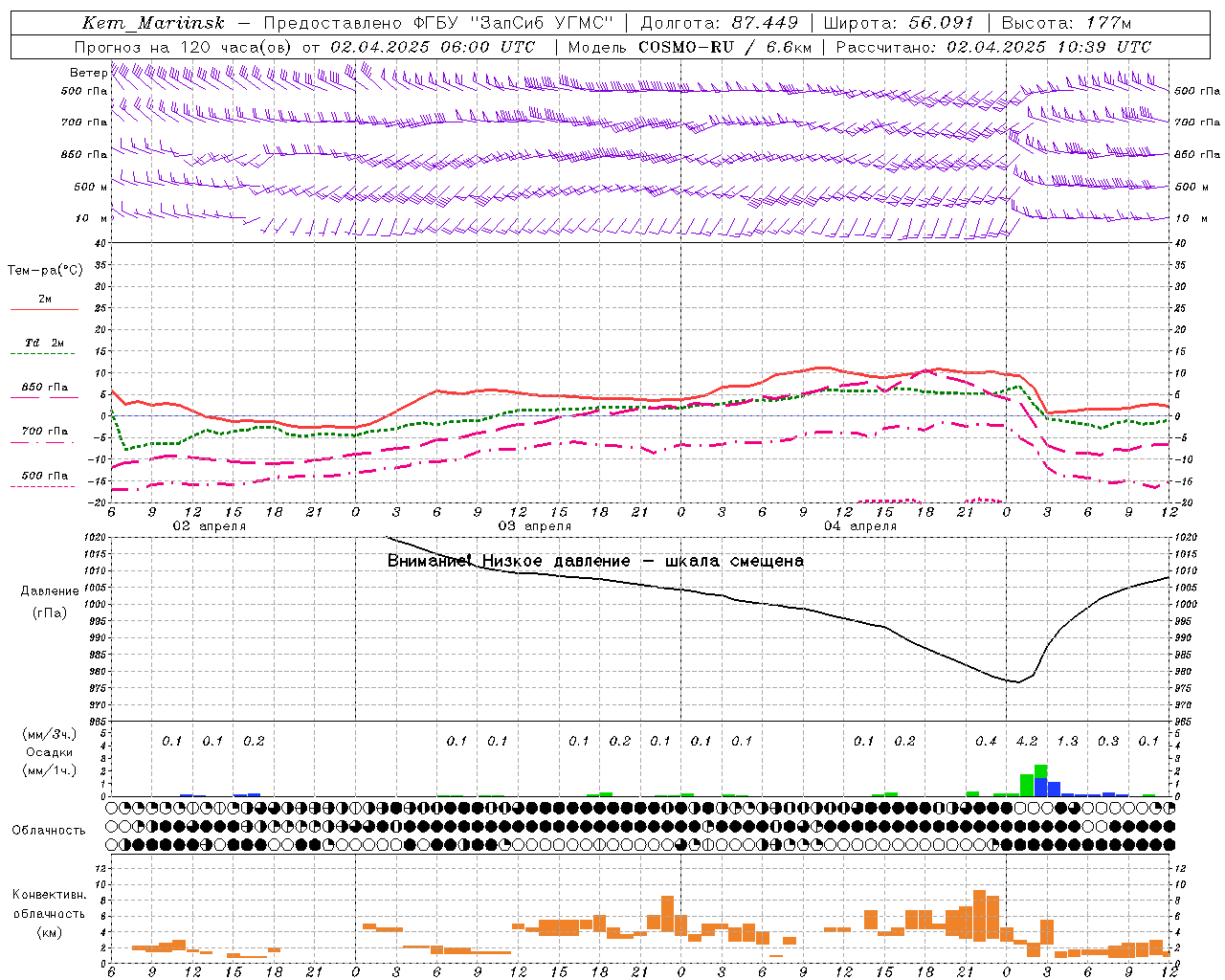Click the '02 апреля' date label
This screenshot has height=980, width=1225.
(209, 526)
